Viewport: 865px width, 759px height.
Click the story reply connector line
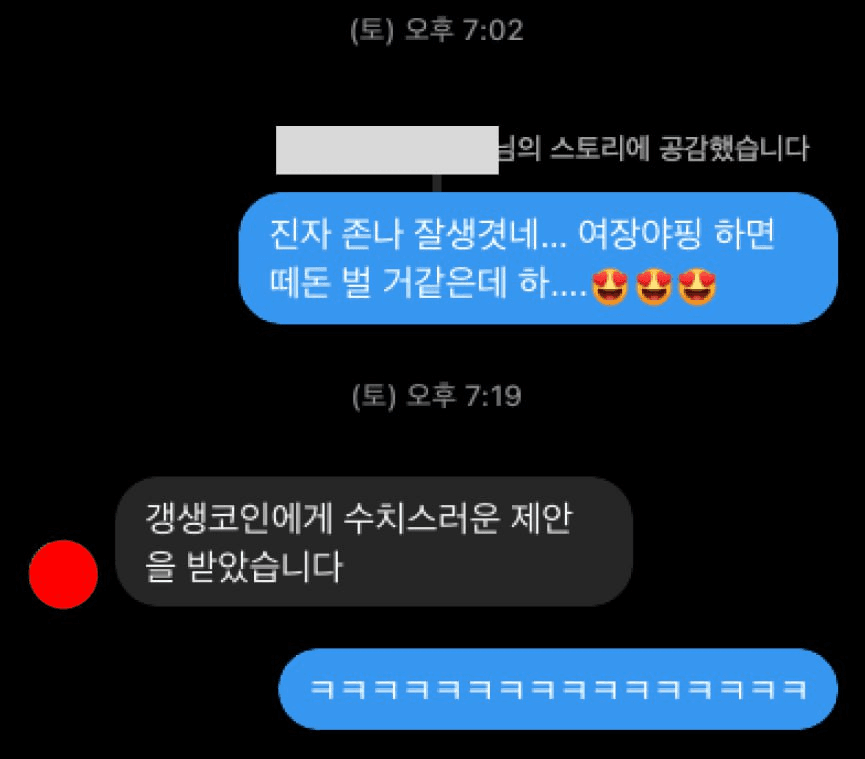[437, 183]
